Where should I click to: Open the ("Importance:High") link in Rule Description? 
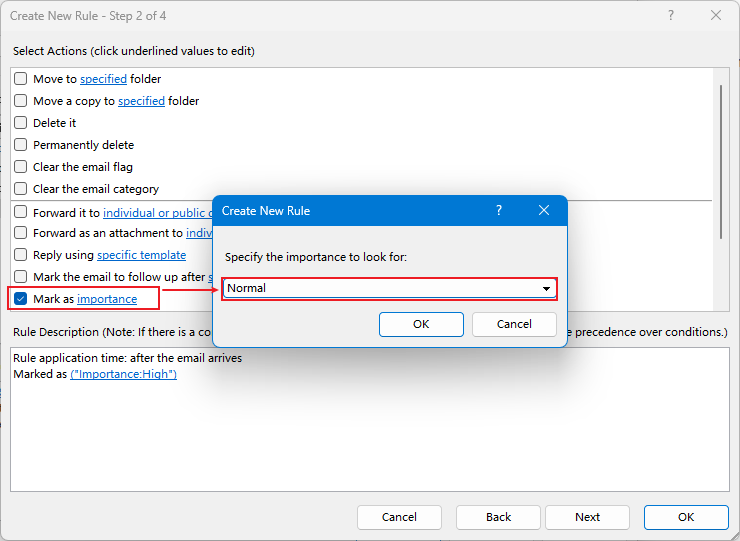point(124,374)
